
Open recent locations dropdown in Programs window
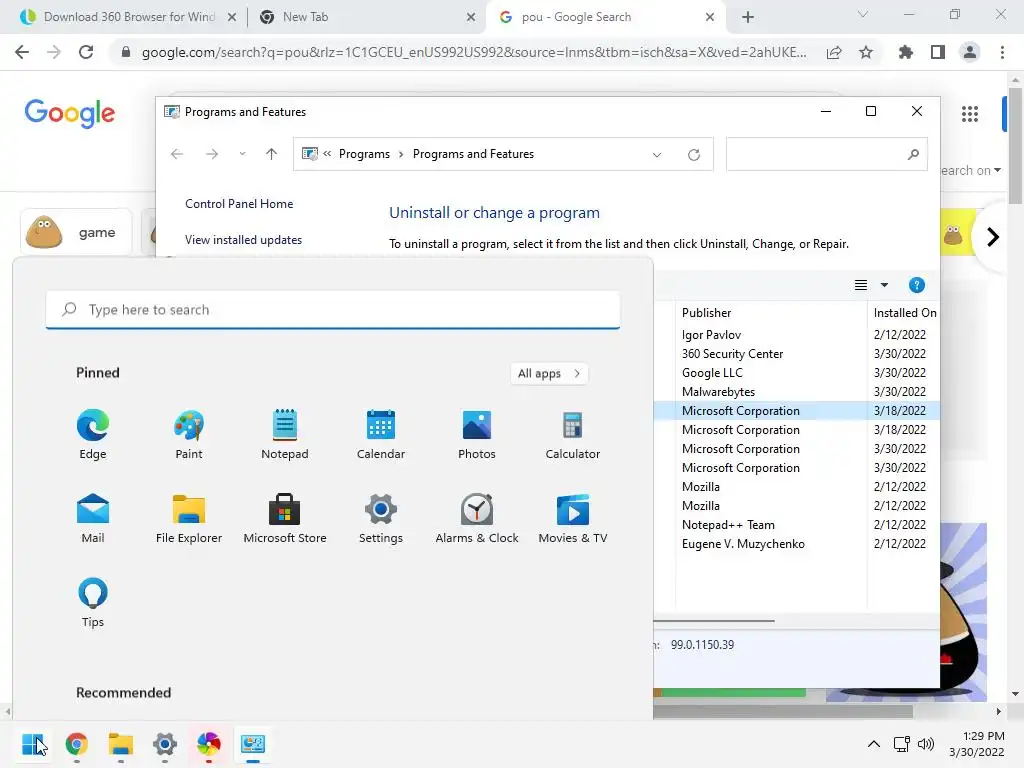coord(242,154)
